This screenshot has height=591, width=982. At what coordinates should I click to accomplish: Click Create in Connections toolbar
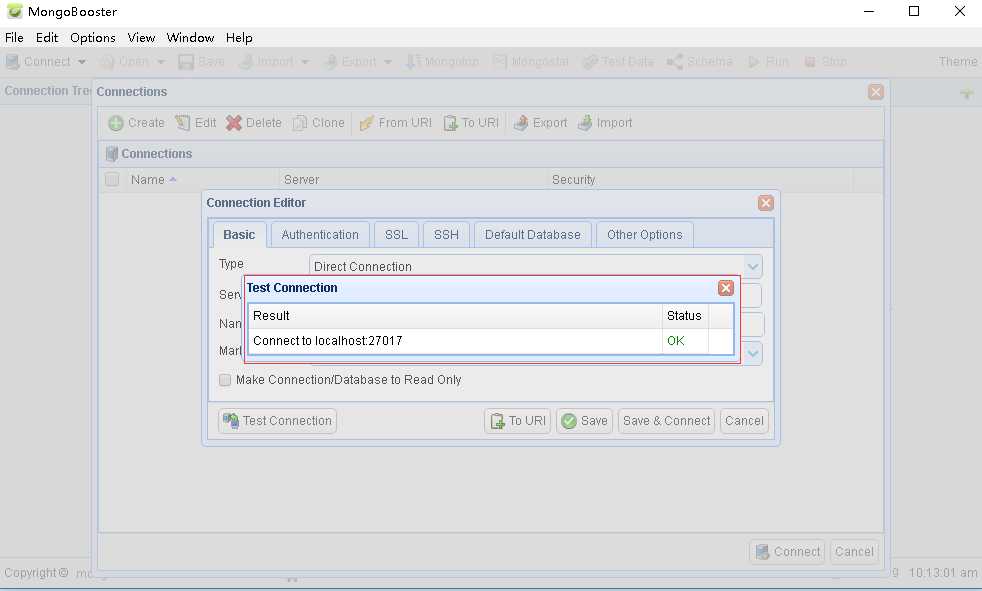[137, 123]
